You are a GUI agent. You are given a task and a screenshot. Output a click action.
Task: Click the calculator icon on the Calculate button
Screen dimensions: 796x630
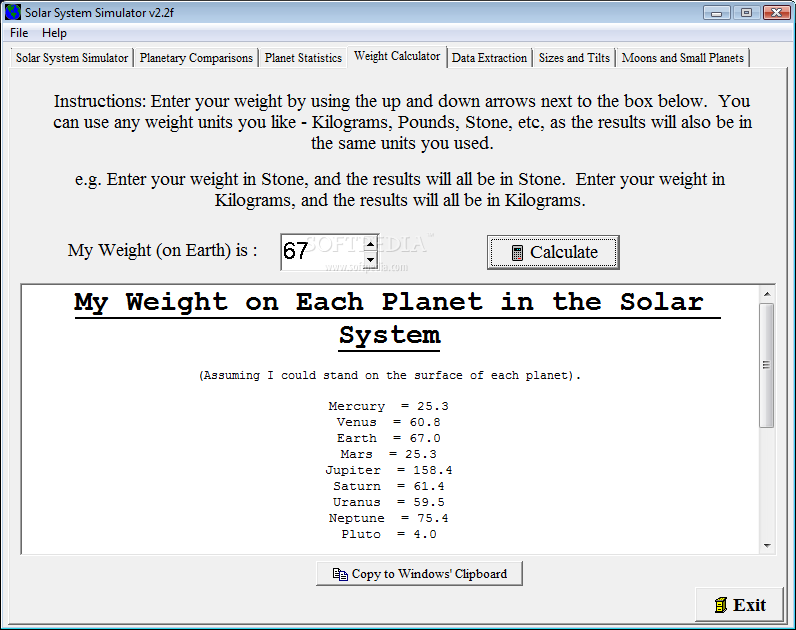[517, 252]
